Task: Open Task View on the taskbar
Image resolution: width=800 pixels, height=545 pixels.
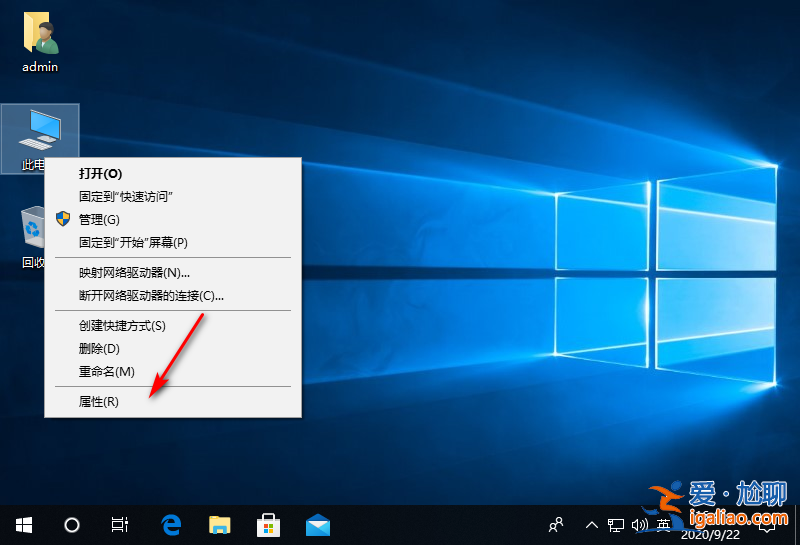Action: click(120, 525)
